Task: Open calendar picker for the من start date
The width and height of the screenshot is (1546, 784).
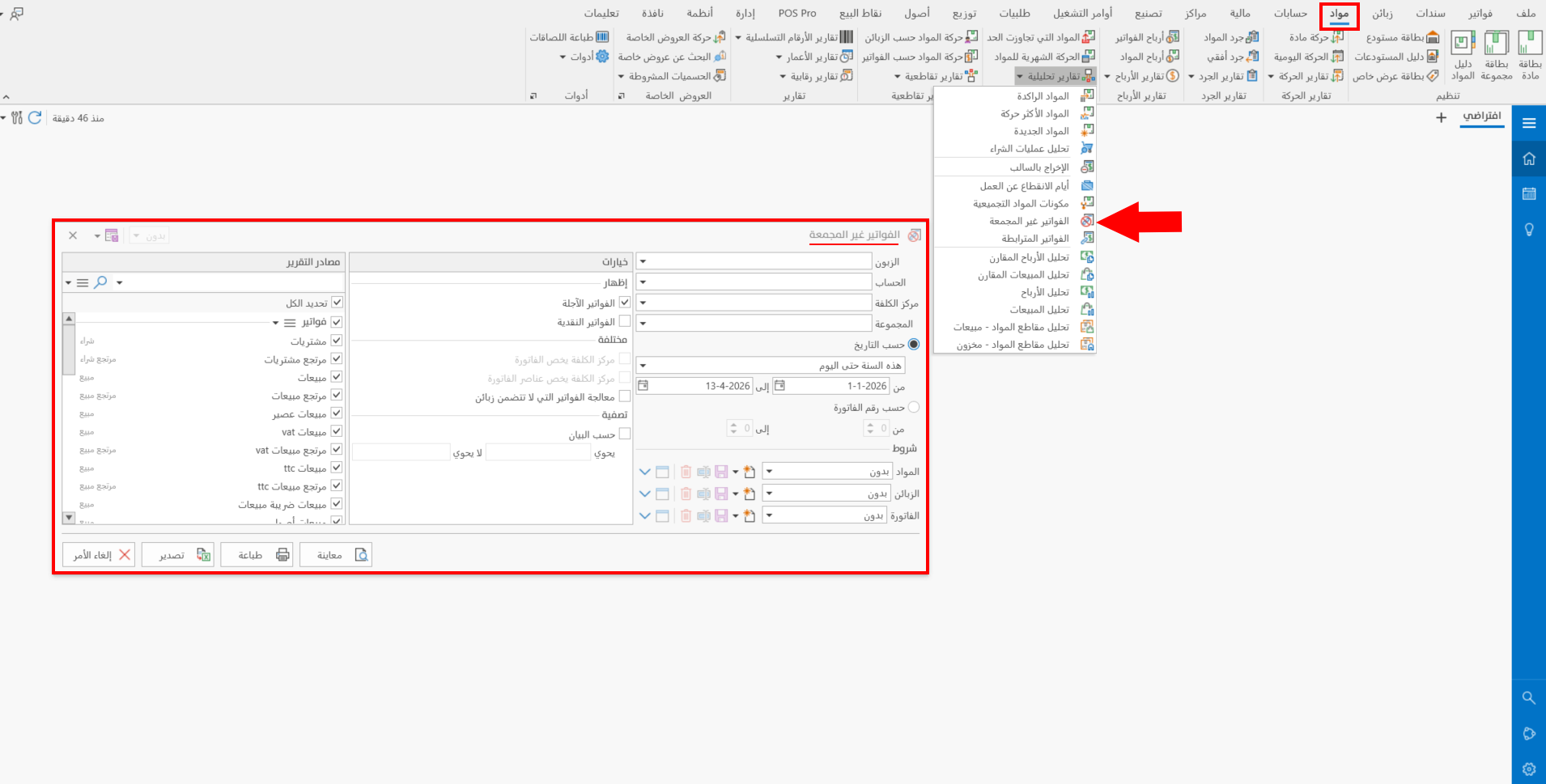Action: [x=779, y=386]
